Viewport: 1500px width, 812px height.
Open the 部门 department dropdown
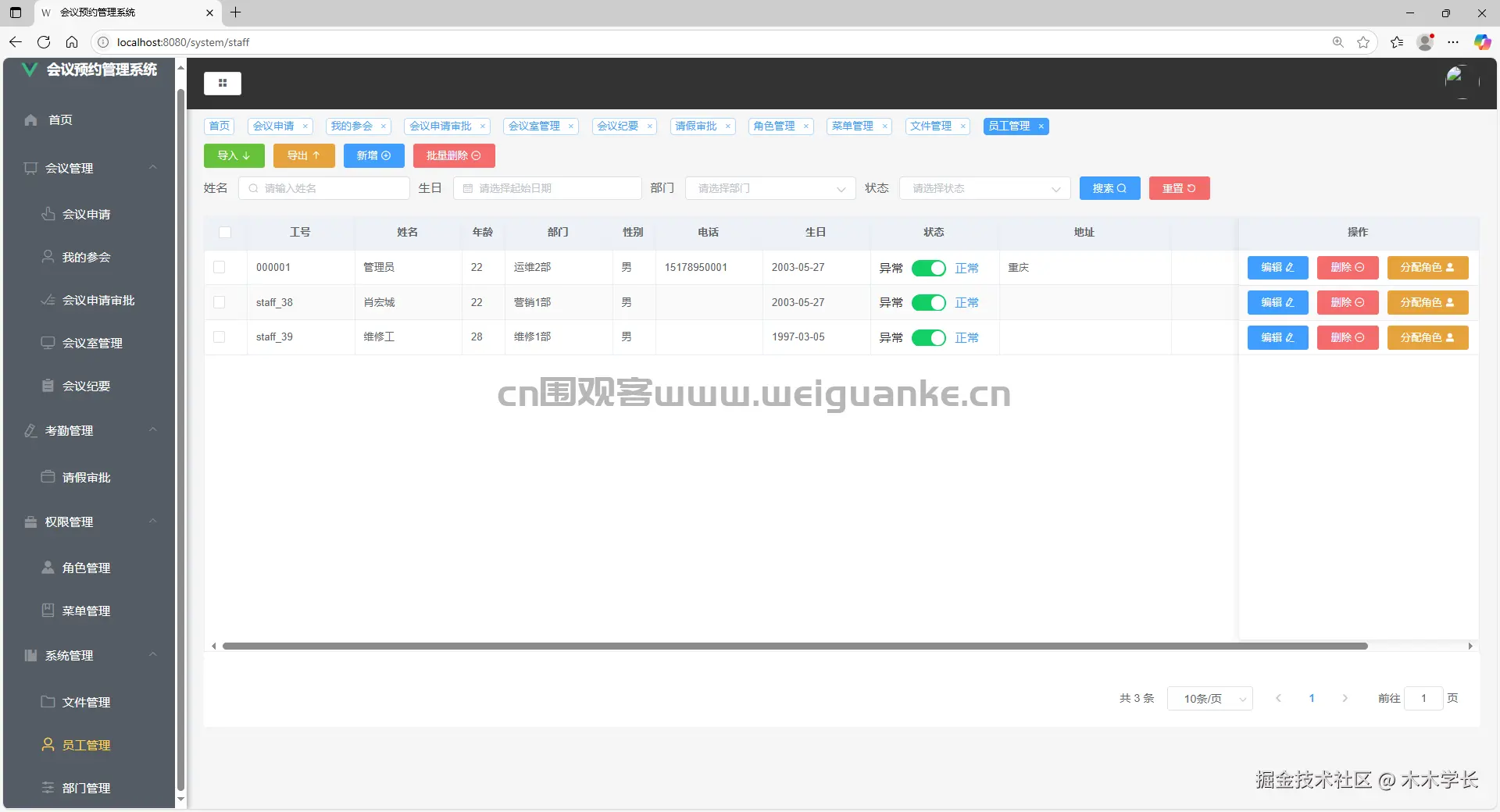pyautogui.click(x=770, y=188)
